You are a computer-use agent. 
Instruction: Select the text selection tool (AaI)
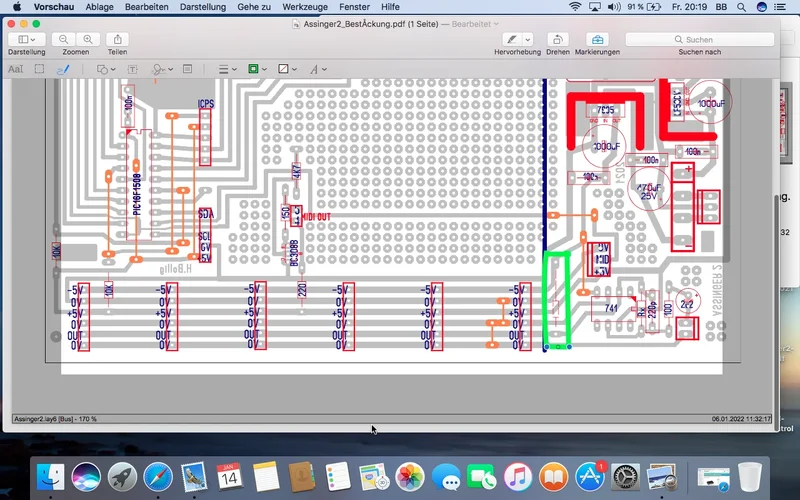click(x=16, y=69)
